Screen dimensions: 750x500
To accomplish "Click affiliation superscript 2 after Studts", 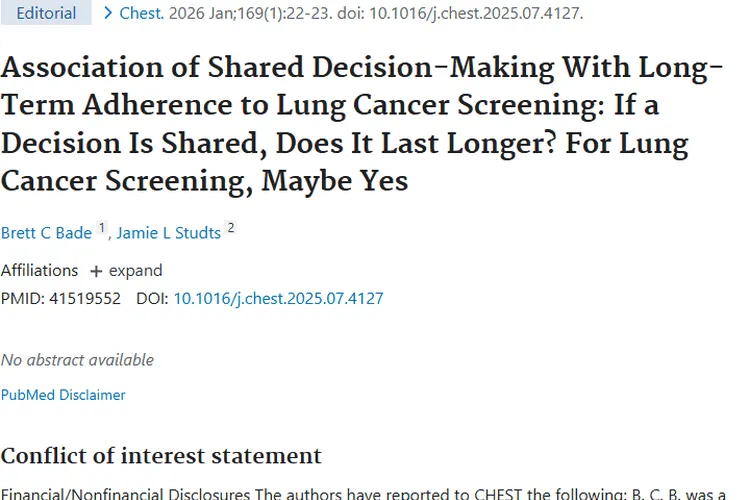I will pos(231,229).
